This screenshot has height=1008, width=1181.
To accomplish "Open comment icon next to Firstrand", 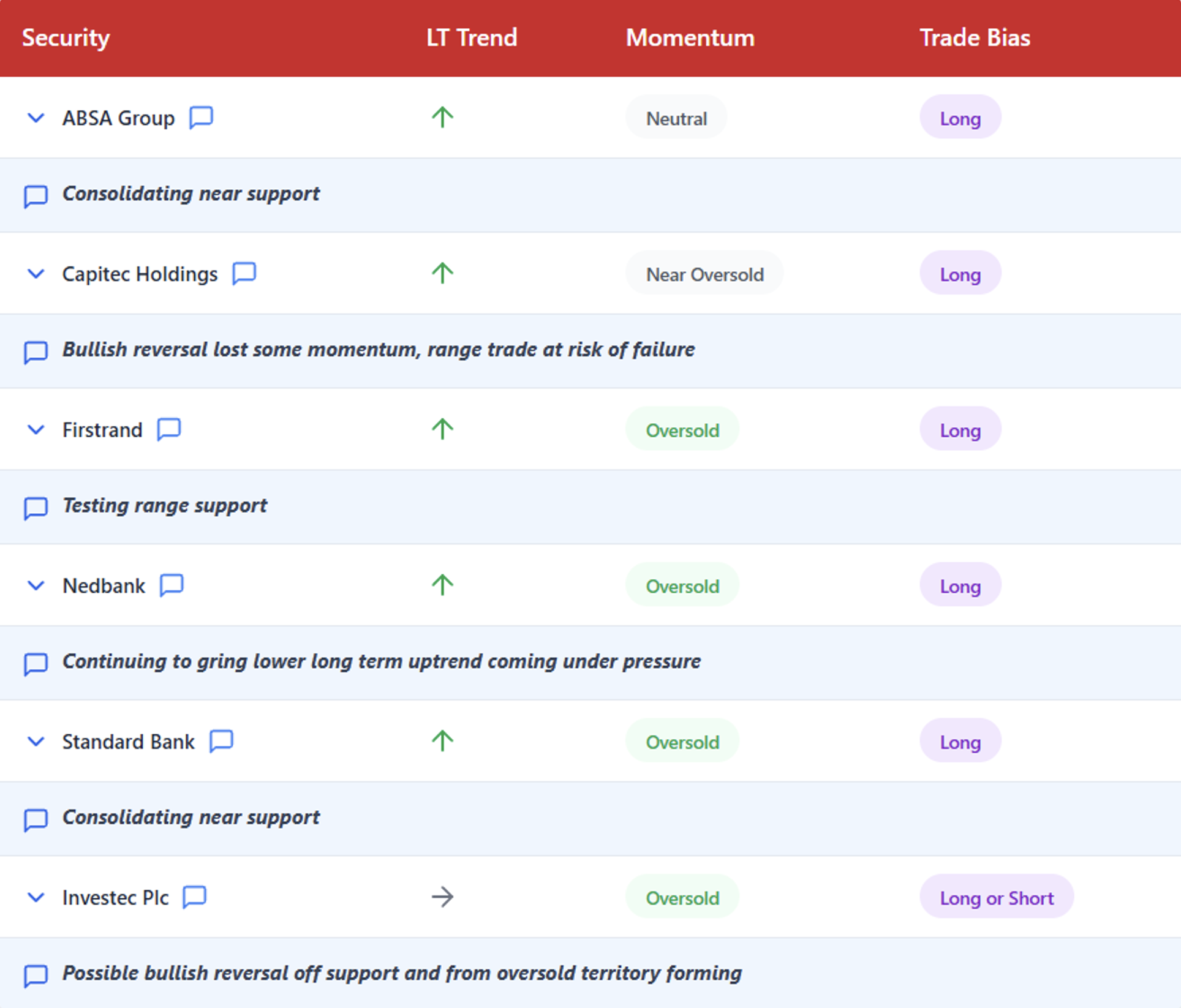I will tap(168, 429).
